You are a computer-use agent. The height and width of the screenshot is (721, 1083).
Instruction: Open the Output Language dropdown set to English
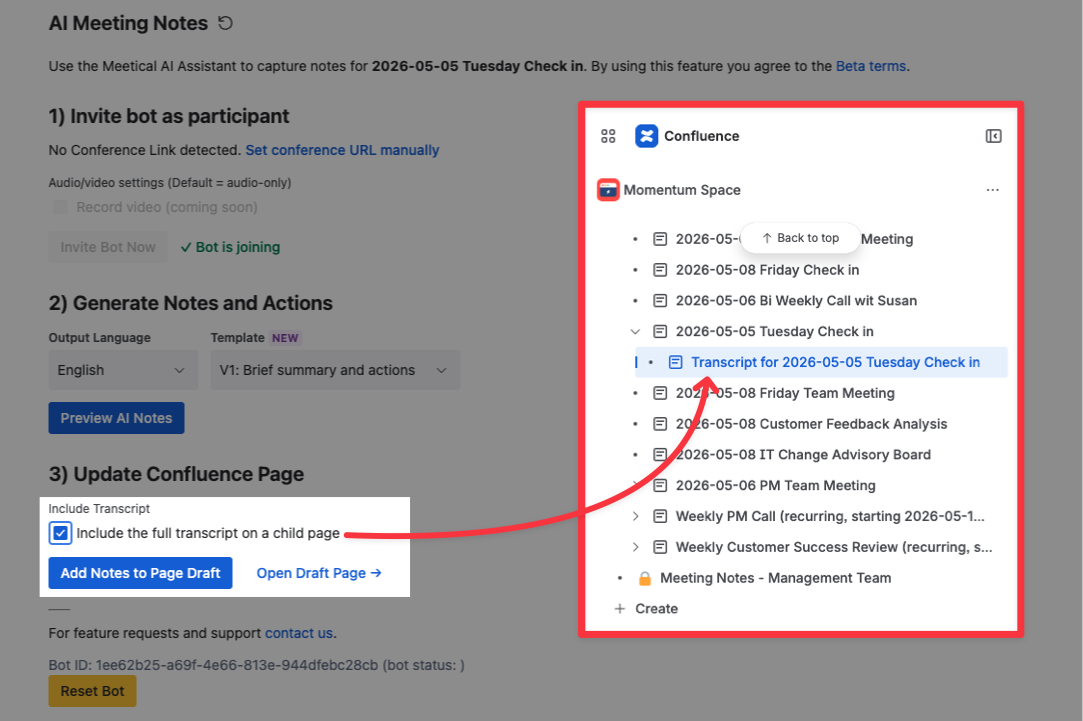123,370
